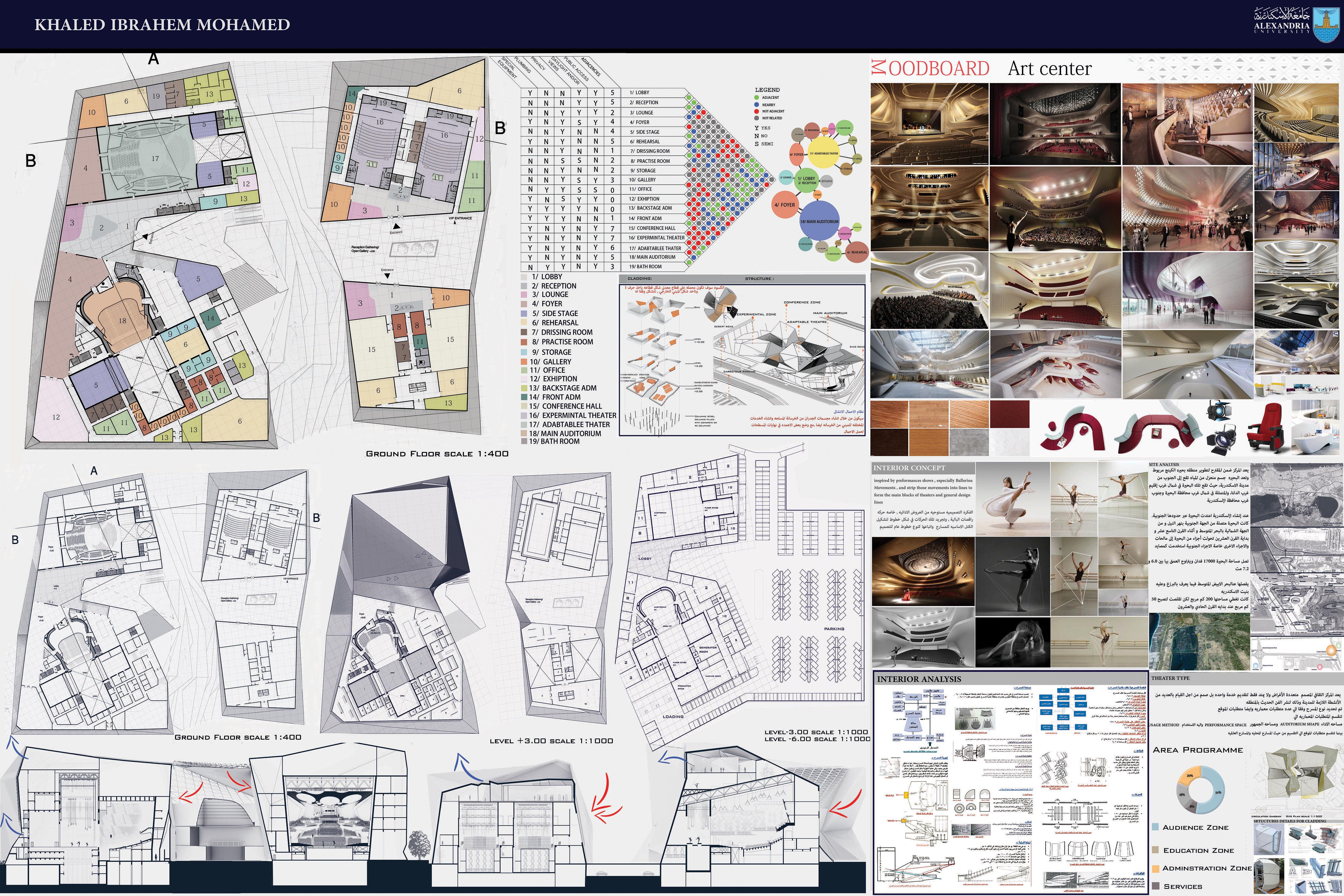Click the blue Nearby legend dot

click(757, 105)
